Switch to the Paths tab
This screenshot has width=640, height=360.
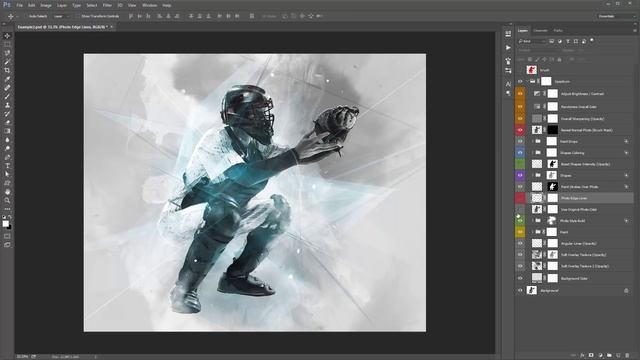[558, 31]
